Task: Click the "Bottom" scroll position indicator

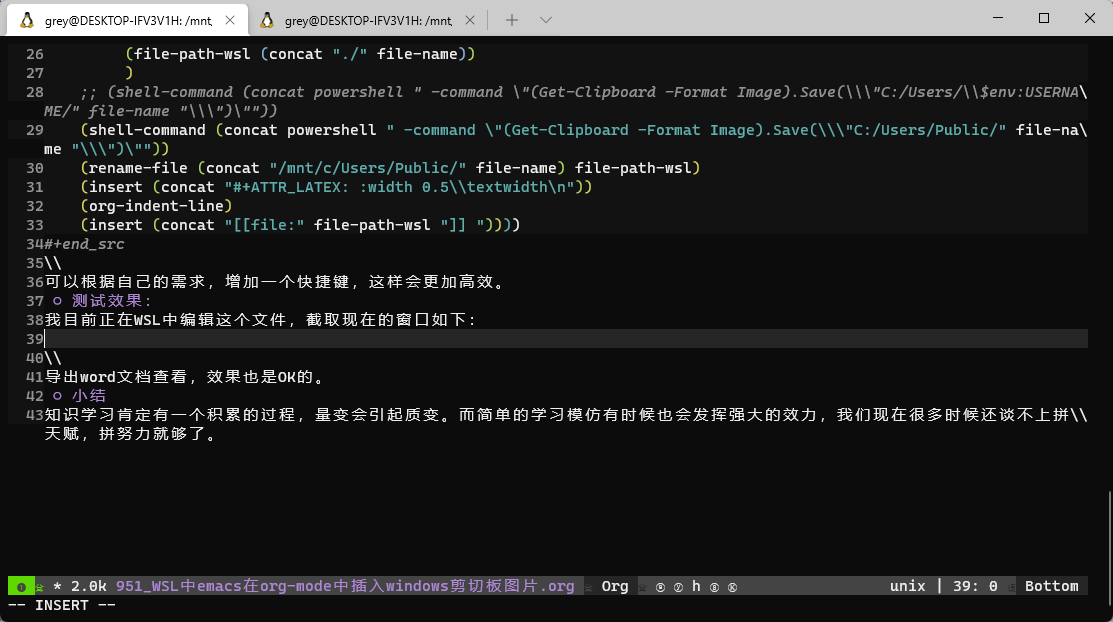Action: pos(1051,586)
